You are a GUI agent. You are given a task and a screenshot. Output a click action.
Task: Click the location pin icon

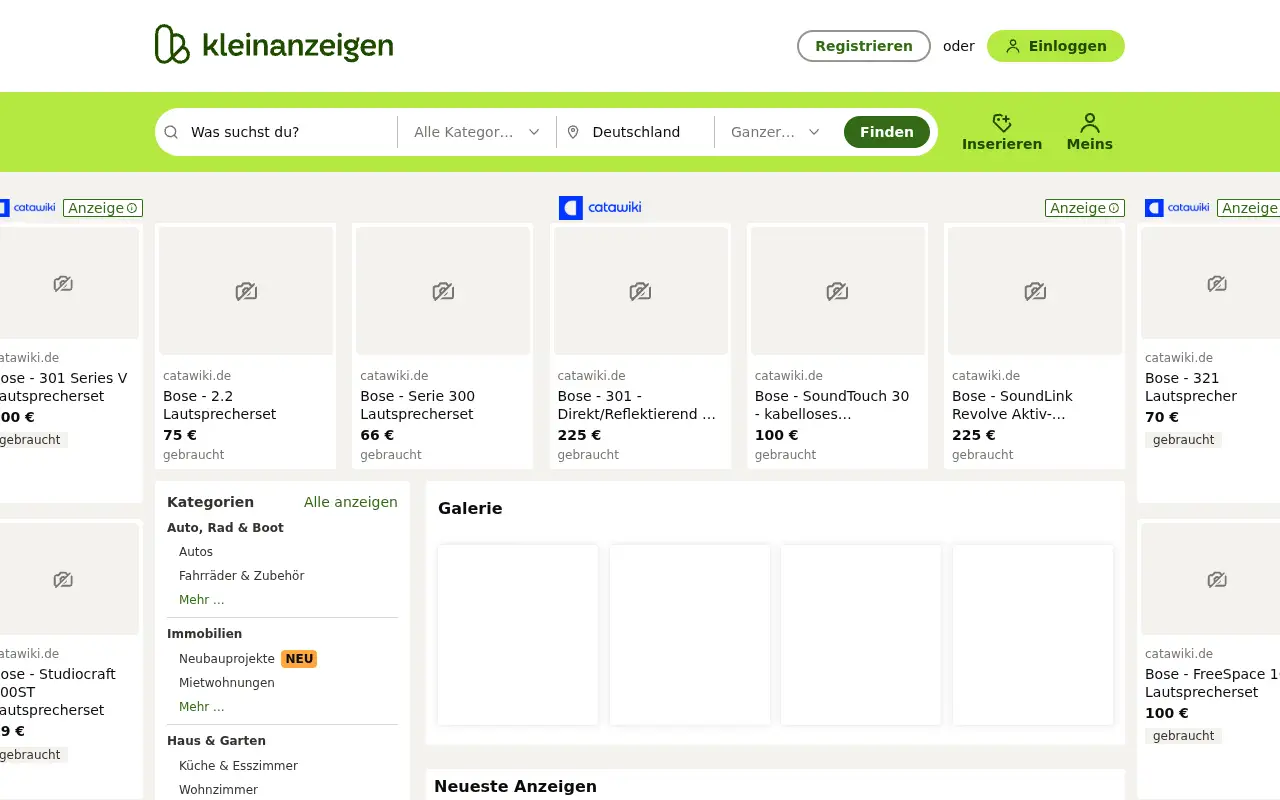pos(573,132)
